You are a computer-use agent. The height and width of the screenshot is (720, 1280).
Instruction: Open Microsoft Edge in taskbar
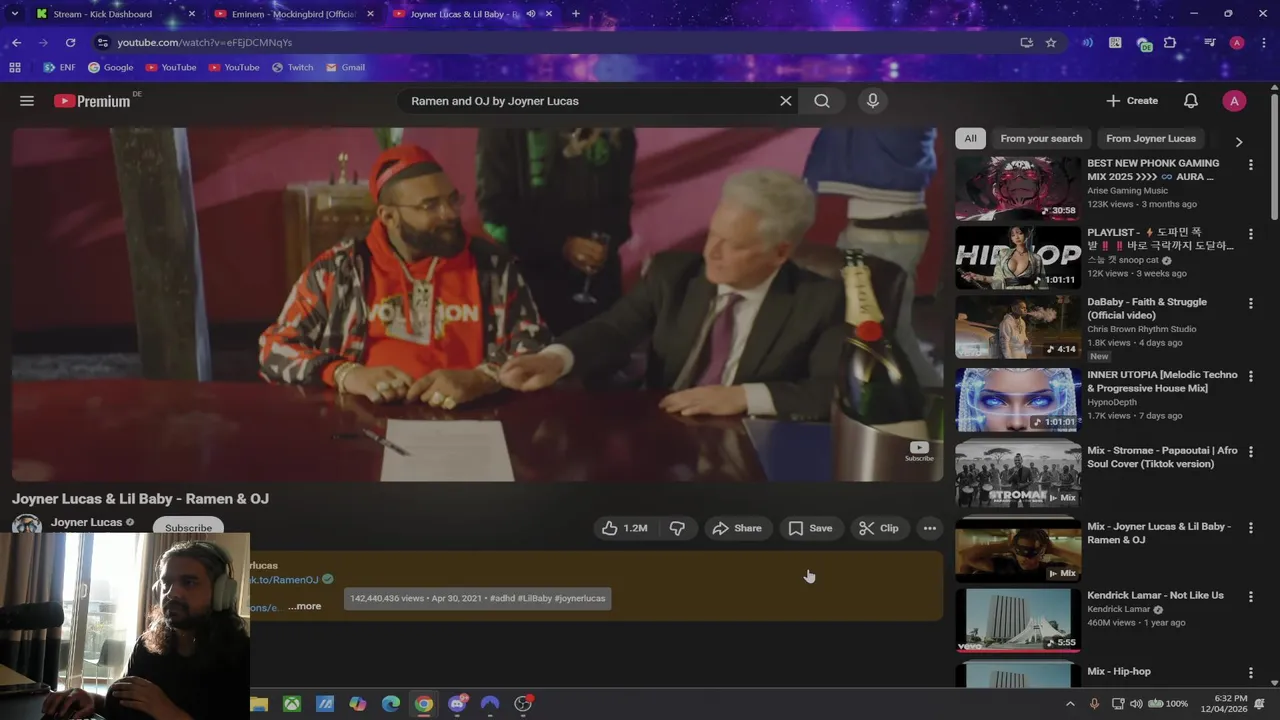pos(391,704)
